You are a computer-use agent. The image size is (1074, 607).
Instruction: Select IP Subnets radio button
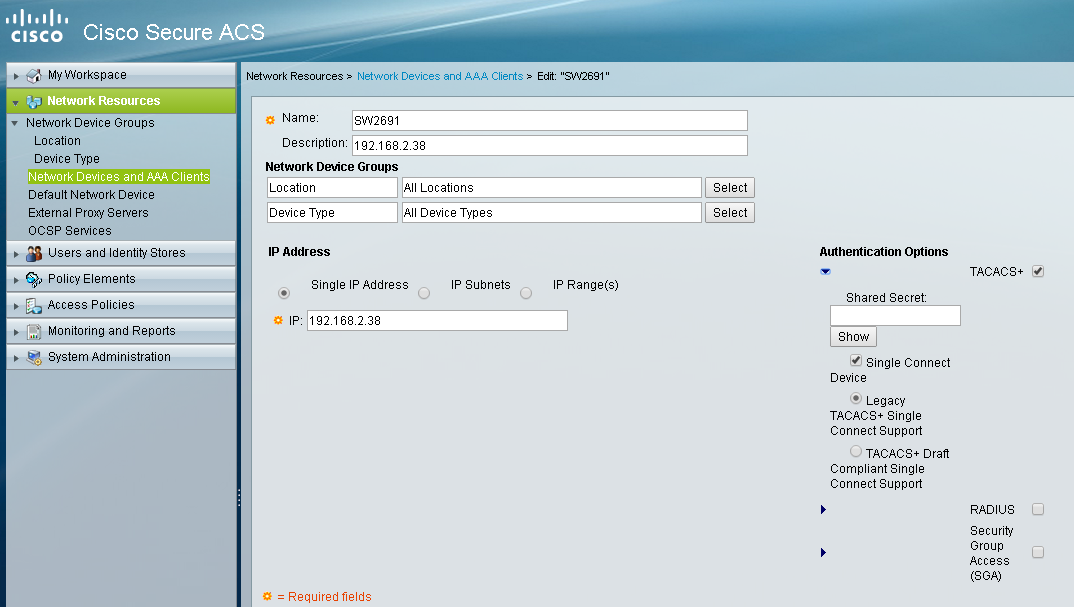[424, 293]
